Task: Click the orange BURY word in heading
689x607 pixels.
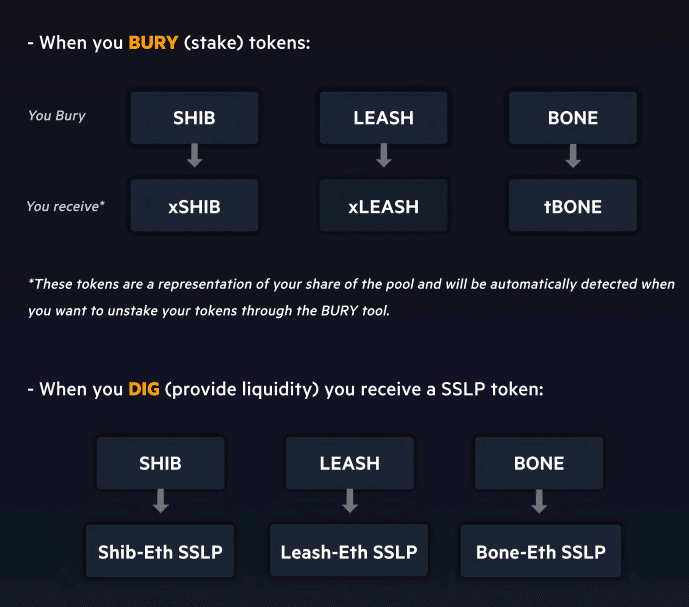Action: (153, 43)
